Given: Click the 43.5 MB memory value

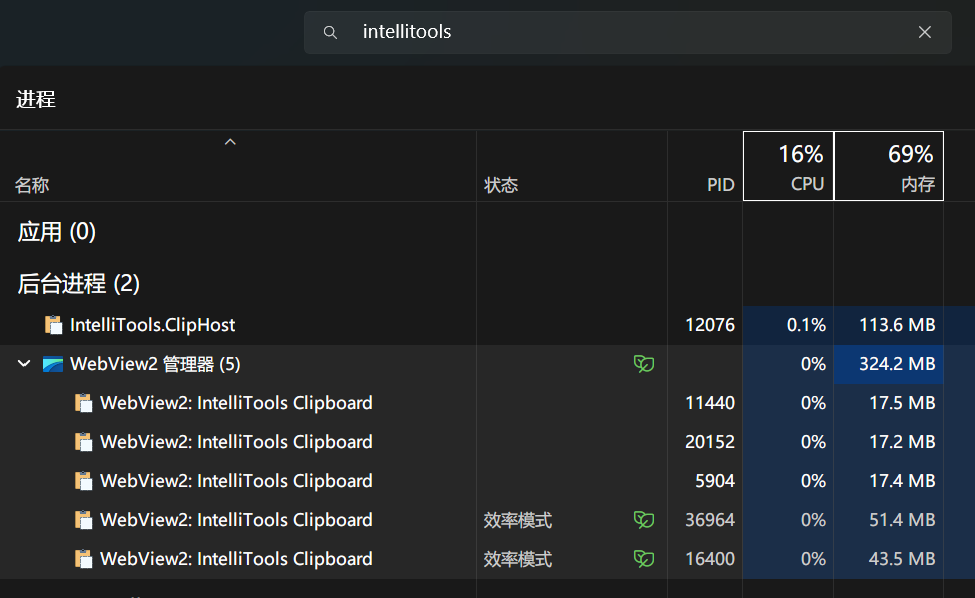Looking at the screenshot, I should tap(902, 559).
